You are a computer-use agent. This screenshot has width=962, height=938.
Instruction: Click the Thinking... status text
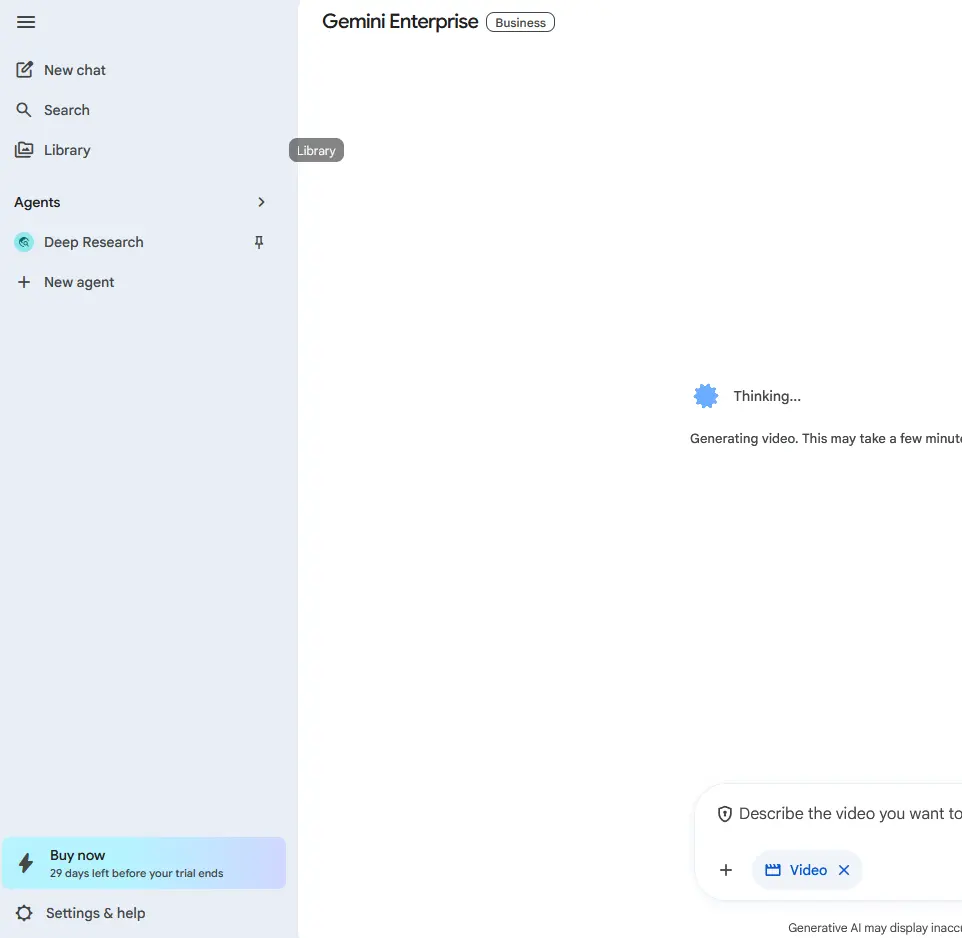coord(767,396)
